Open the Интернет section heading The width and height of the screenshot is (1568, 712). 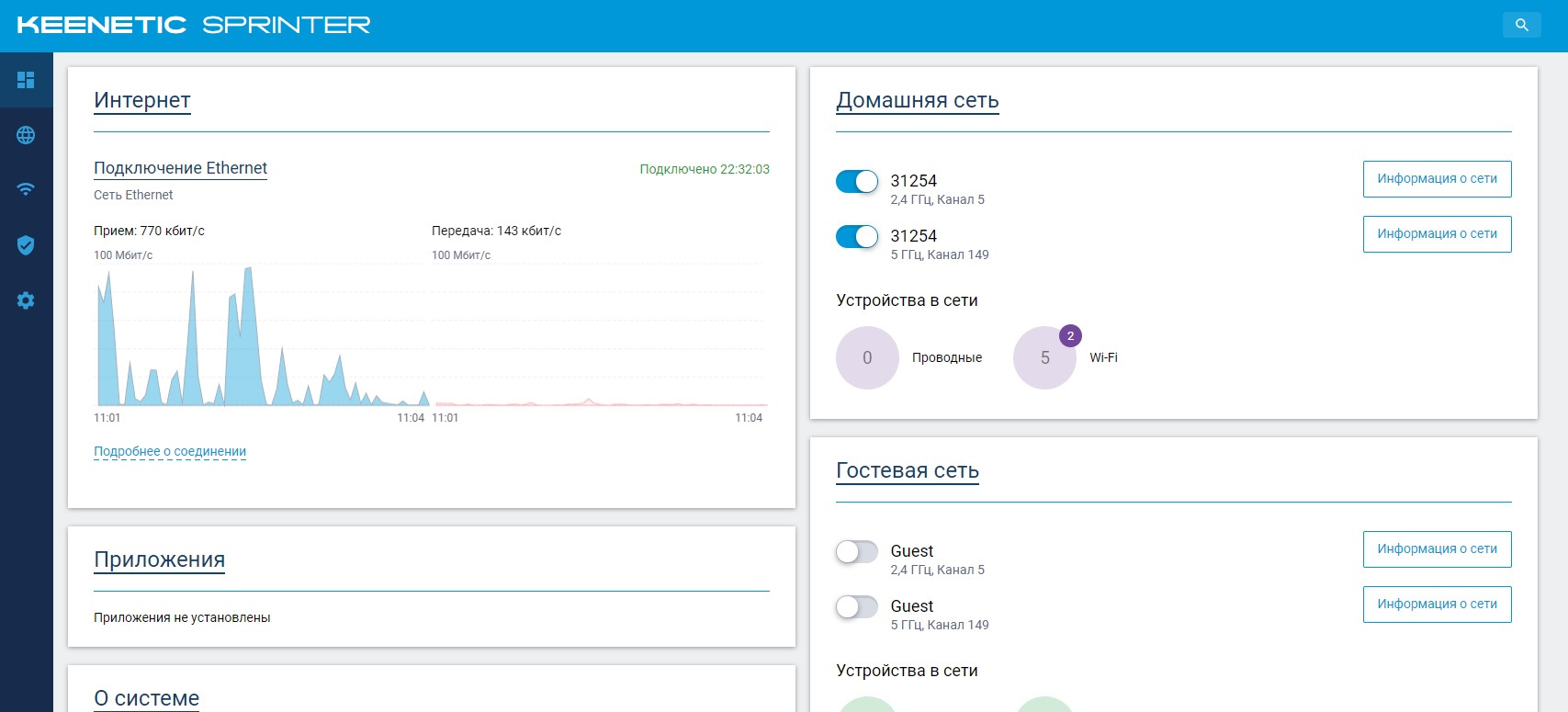(142, 100)
